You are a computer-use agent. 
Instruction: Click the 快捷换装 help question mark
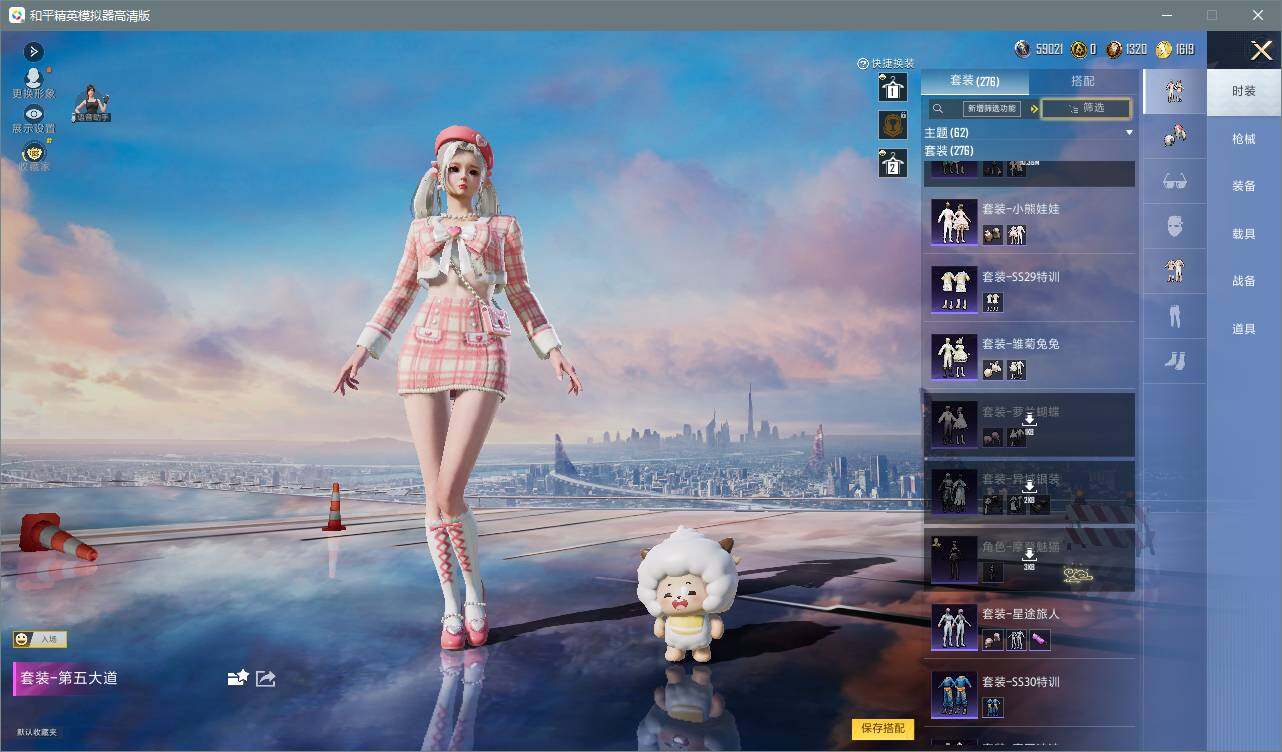[863, 63]
